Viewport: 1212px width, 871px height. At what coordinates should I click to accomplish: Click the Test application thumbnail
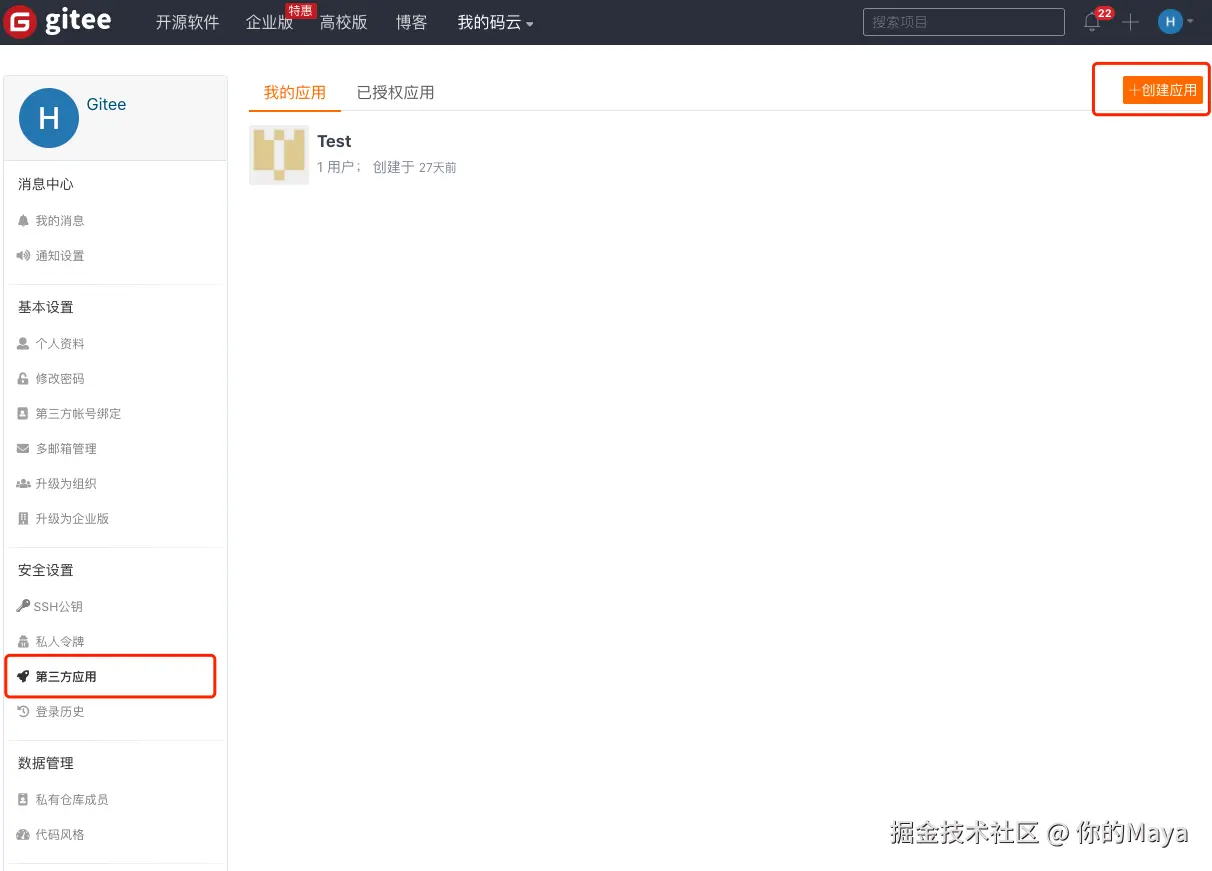pyautogui.click(x=278, y=155)
